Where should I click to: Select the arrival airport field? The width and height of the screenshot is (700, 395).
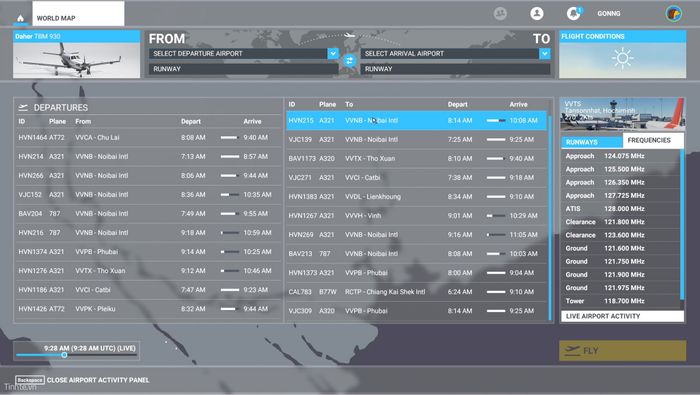coord(450,54)
